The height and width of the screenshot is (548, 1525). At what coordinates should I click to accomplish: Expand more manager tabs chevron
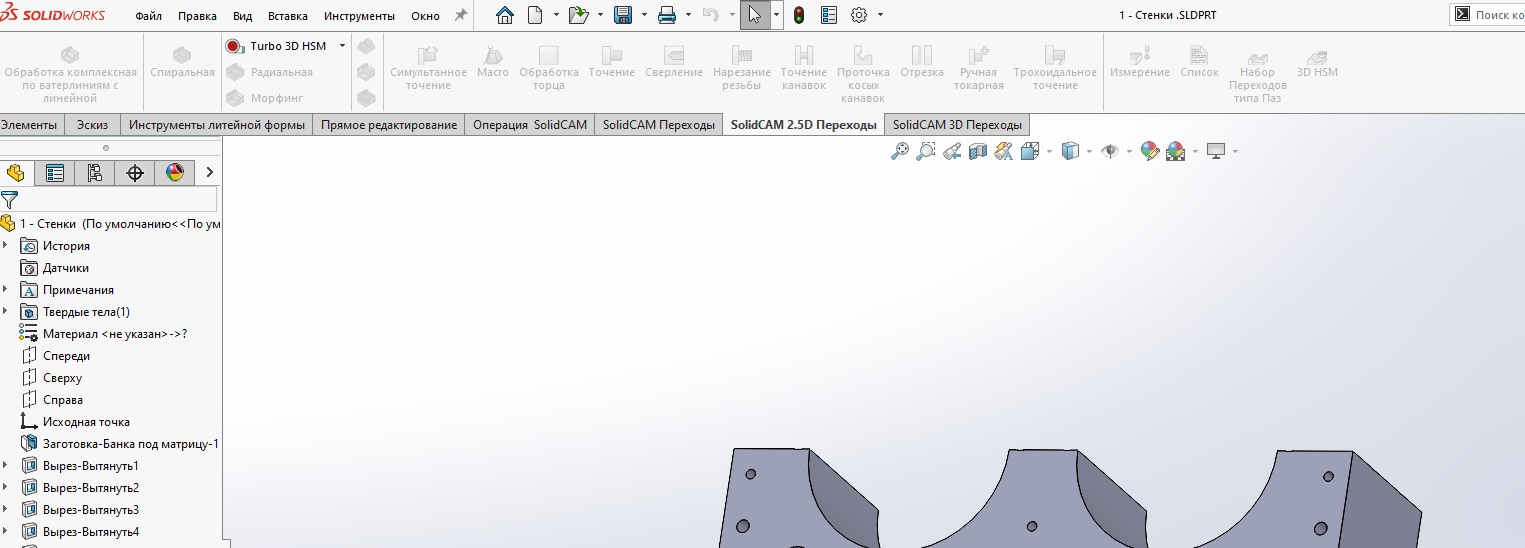click(x=209, y=172)
